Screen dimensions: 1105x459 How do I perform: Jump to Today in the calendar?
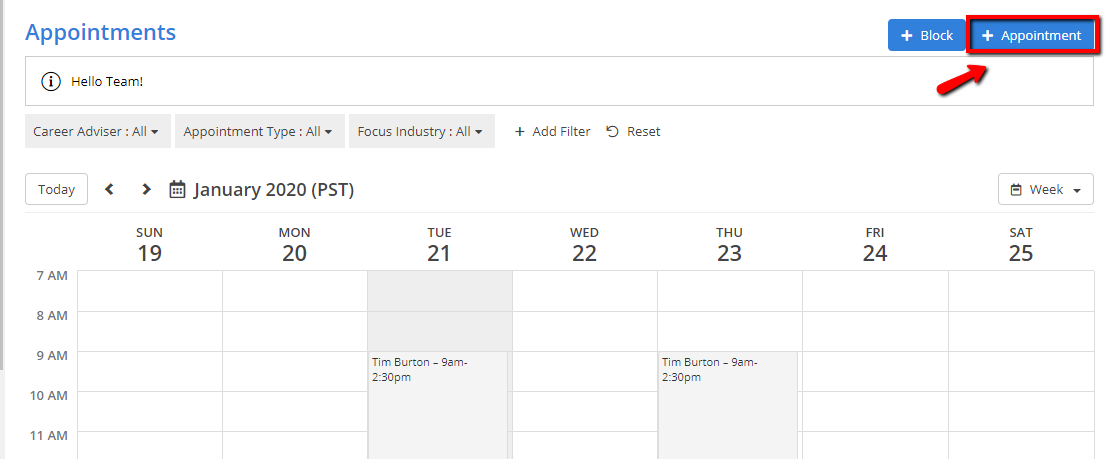56,189
